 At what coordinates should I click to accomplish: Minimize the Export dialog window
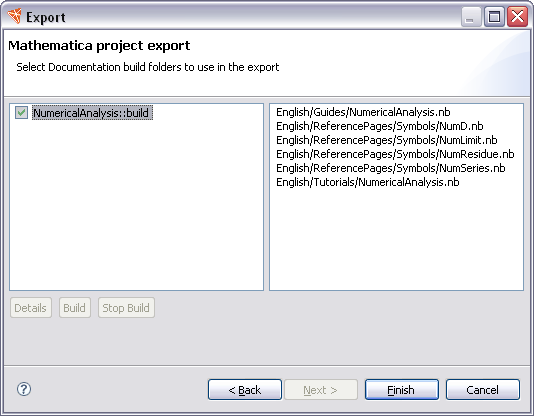(x=471, y=16)
